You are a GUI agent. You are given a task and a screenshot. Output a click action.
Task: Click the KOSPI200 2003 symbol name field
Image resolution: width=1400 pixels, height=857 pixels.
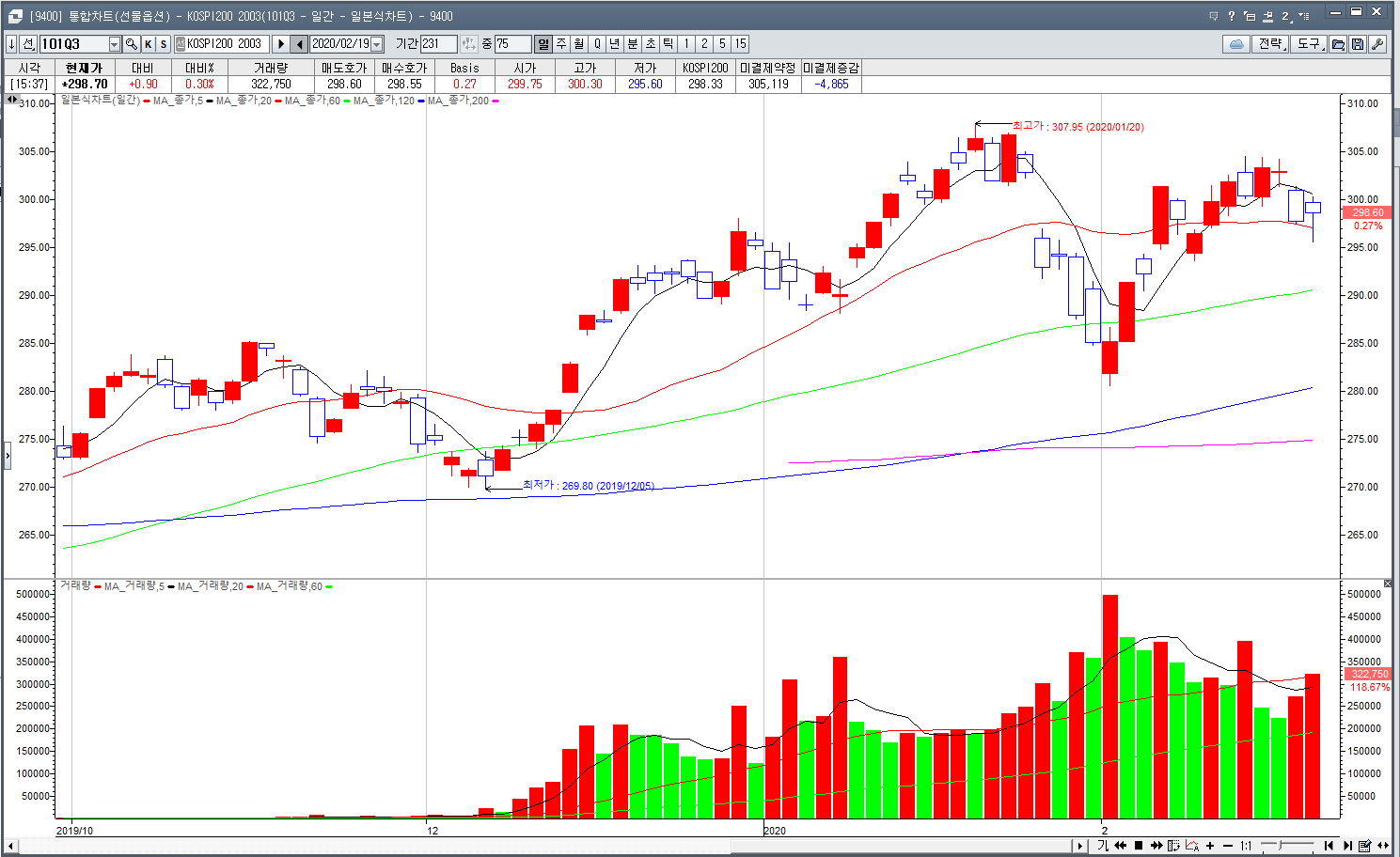(222, 44)
